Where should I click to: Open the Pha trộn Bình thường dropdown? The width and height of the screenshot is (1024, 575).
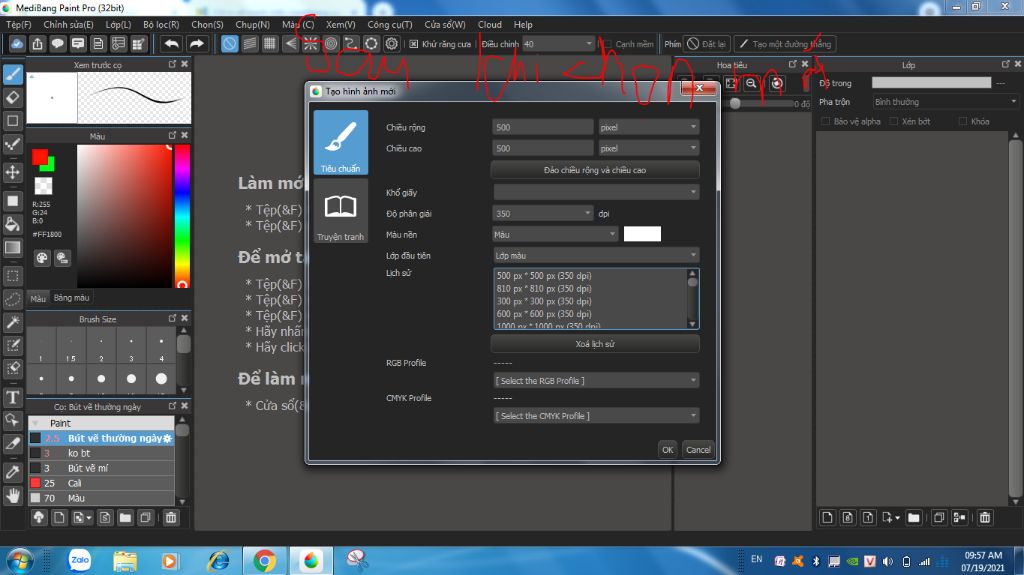[945, 102]
